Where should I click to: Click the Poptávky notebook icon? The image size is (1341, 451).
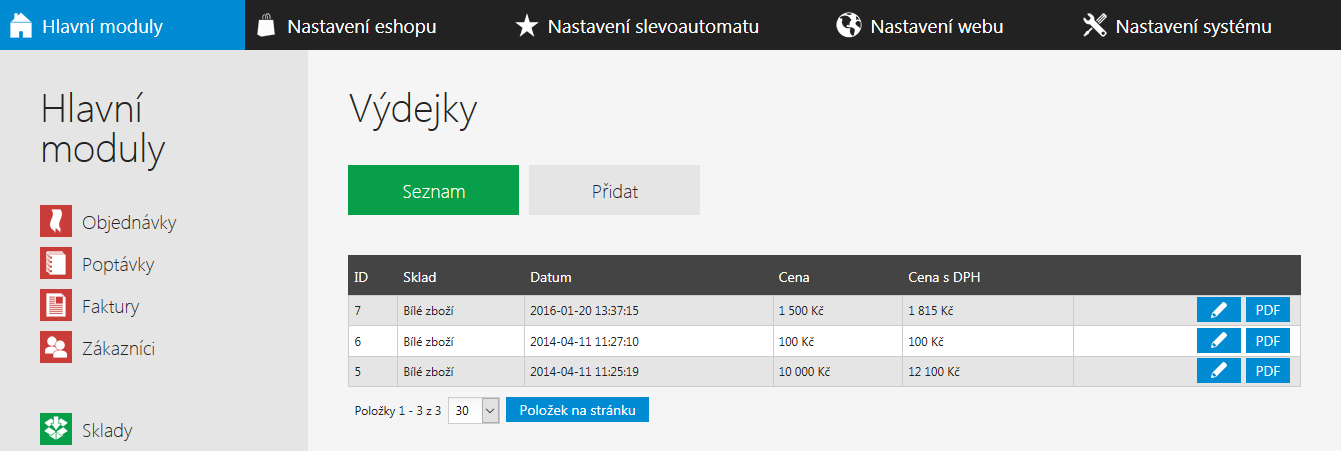(56, 263)
